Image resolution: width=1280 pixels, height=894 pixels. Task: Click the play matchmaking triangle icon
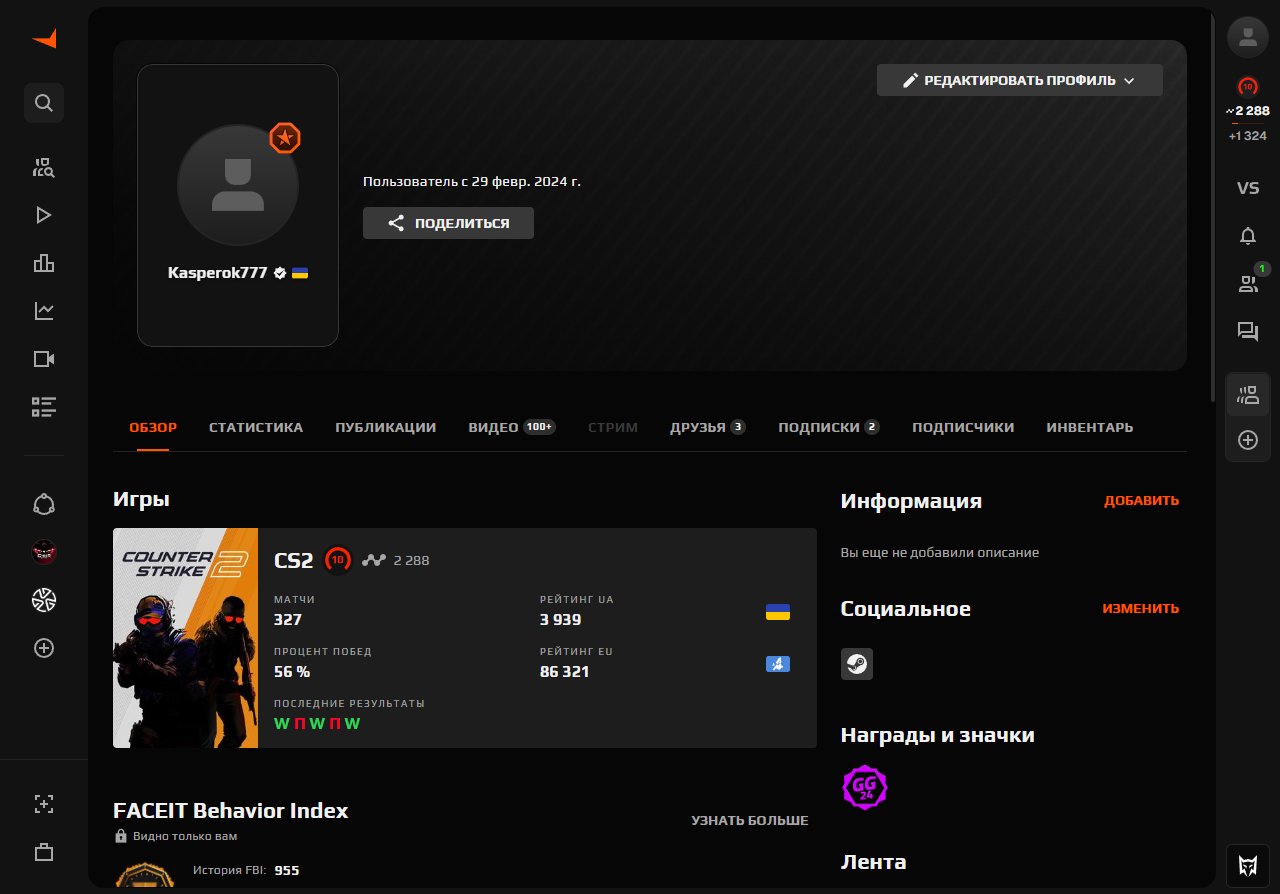pyautogui.click(x=44, y=215)
